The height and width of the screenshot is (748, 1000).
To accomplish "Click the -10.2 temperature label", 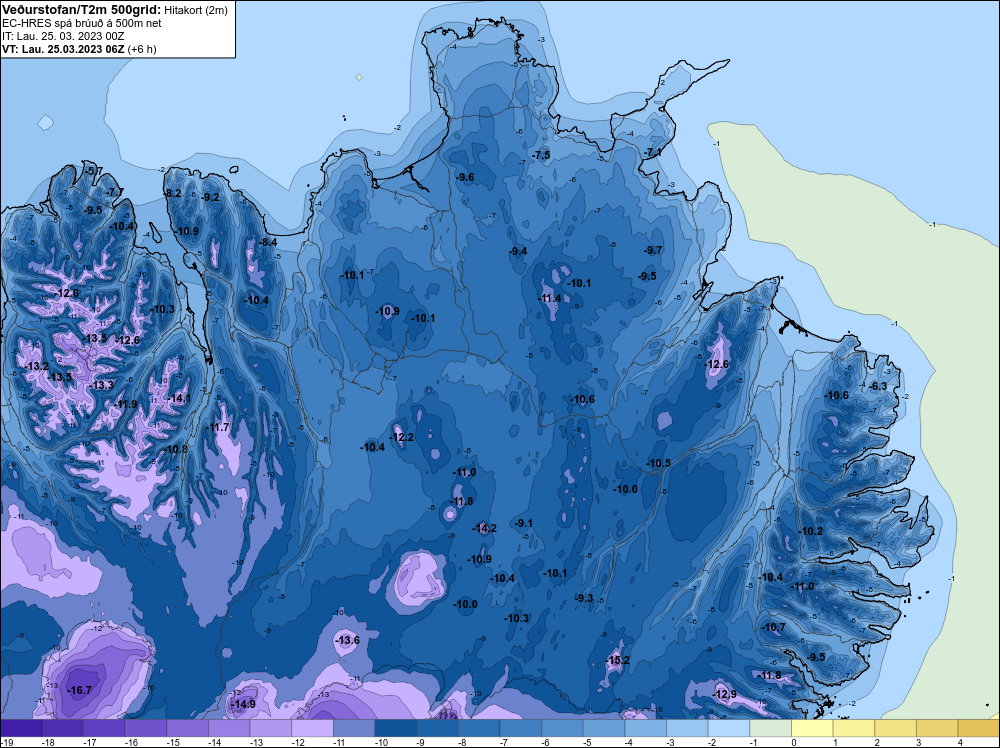I will point(811,532).
